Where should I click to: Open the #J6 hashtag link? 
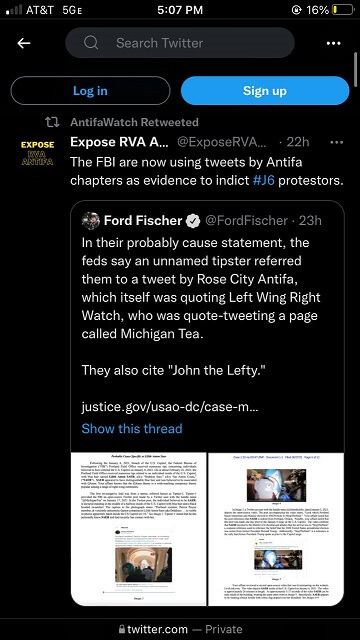coord(263,180)
